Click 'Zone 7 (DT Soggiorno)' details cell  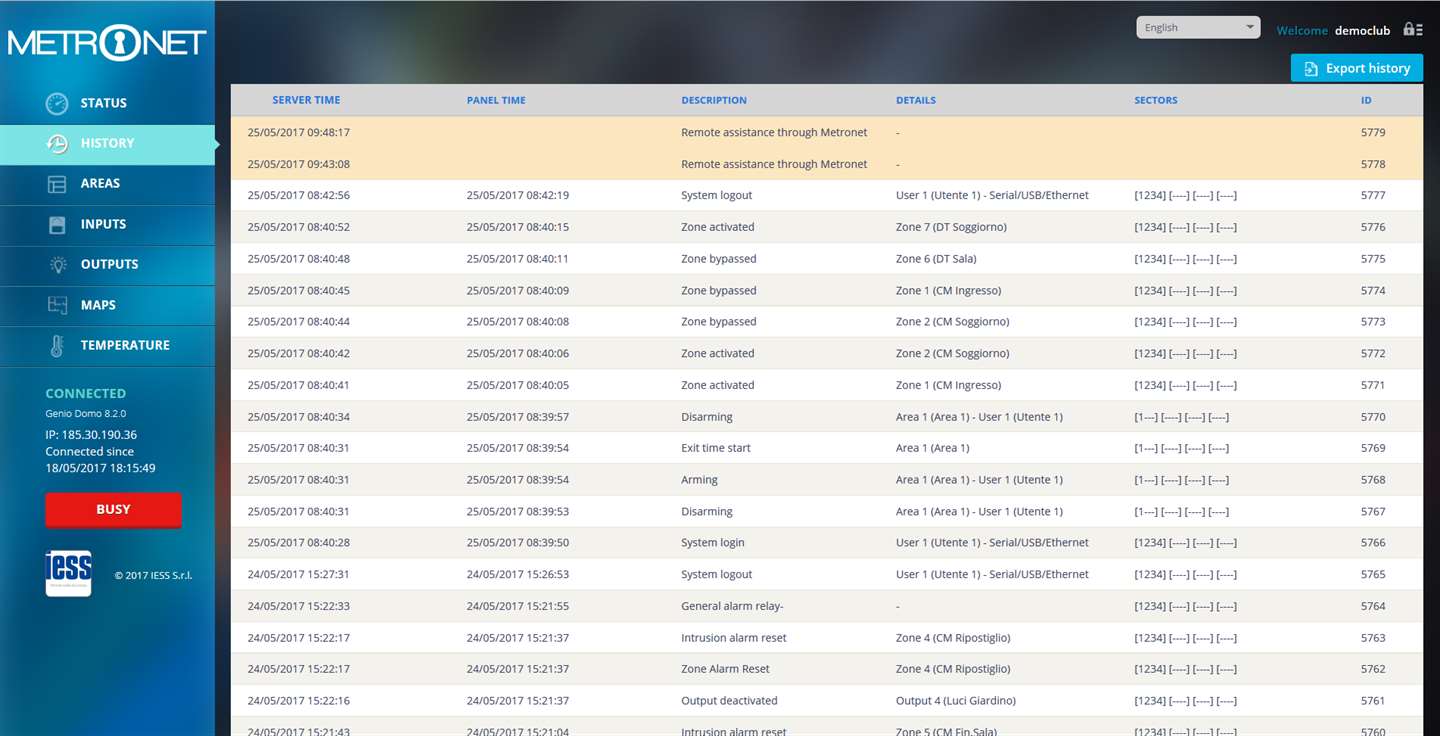(951, 228)
